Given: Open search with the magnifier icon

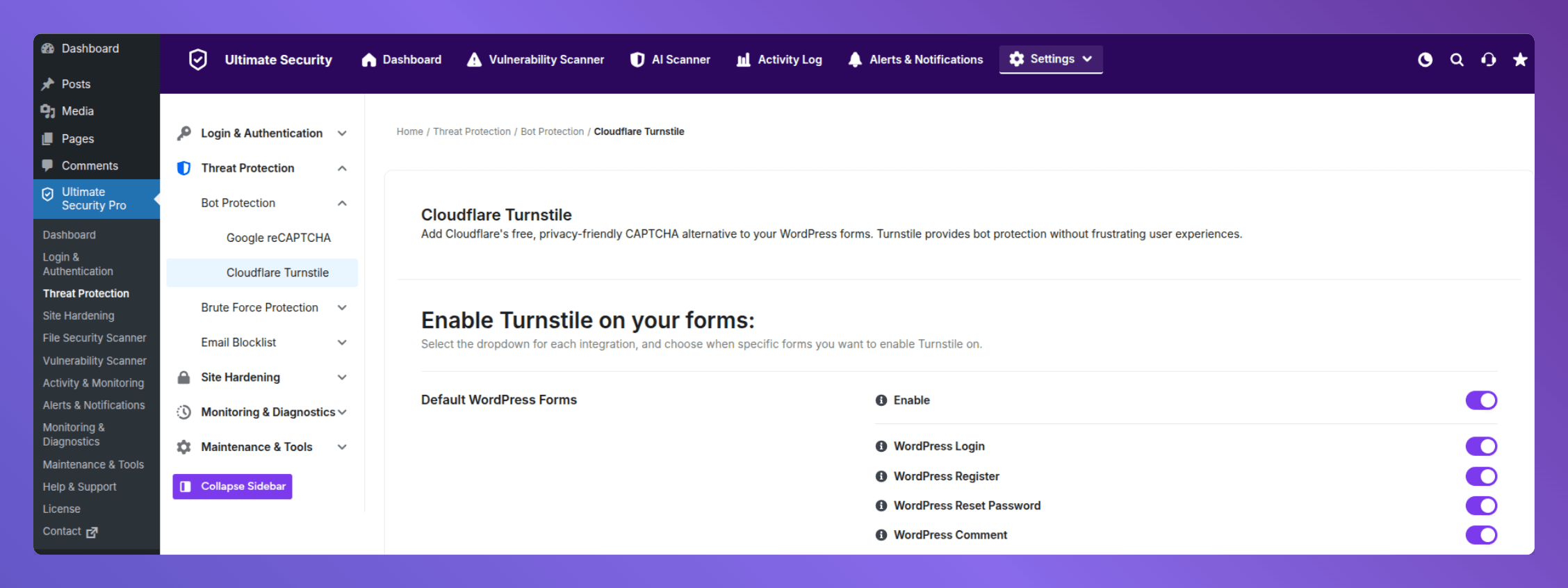Looking at the screenshot, I should tap(1457, 60).
